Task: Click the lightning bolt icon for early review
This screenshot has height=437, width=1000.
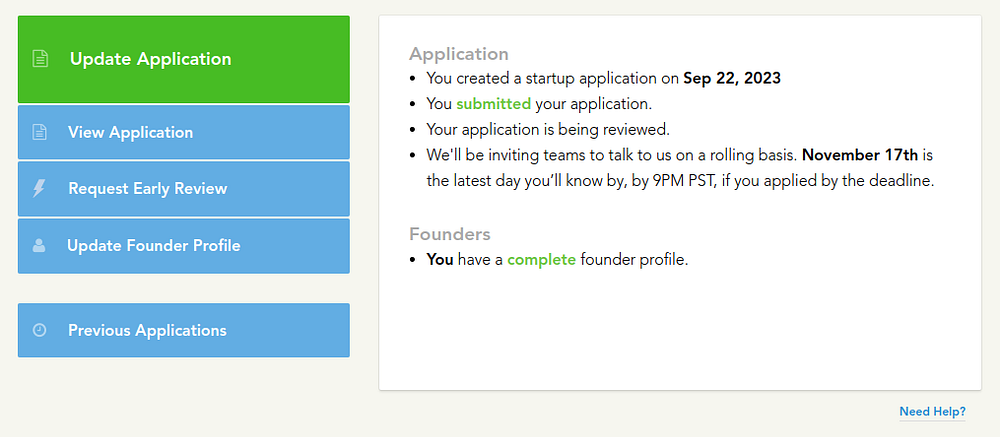Action: pos(40,188)
